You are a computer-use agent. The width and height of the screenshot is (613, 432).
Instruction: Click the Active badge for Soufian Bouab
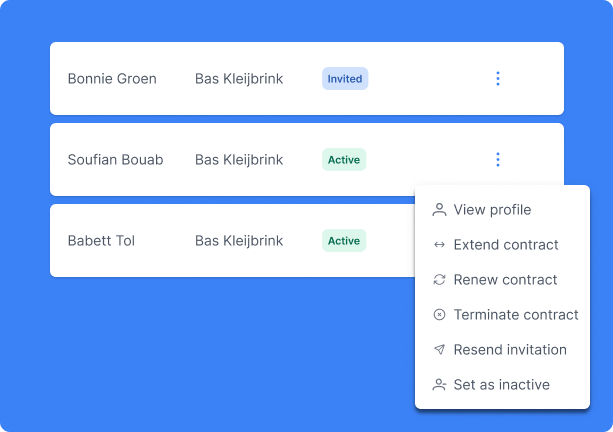tap(344, 160)
